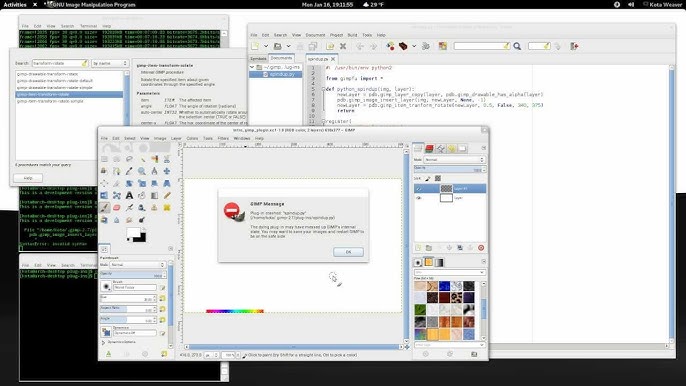Select the Paintbrush tool in the toolbox

coord(104,207)
